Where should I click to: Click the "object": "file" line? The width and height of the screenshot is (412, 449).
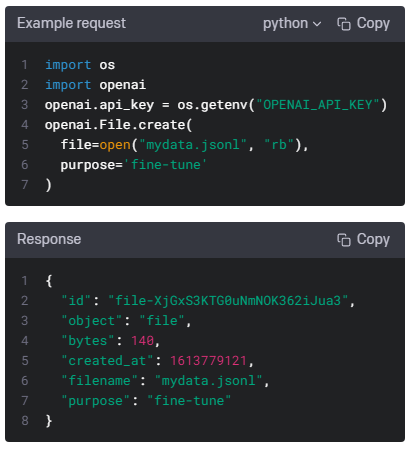pos(126,321)
